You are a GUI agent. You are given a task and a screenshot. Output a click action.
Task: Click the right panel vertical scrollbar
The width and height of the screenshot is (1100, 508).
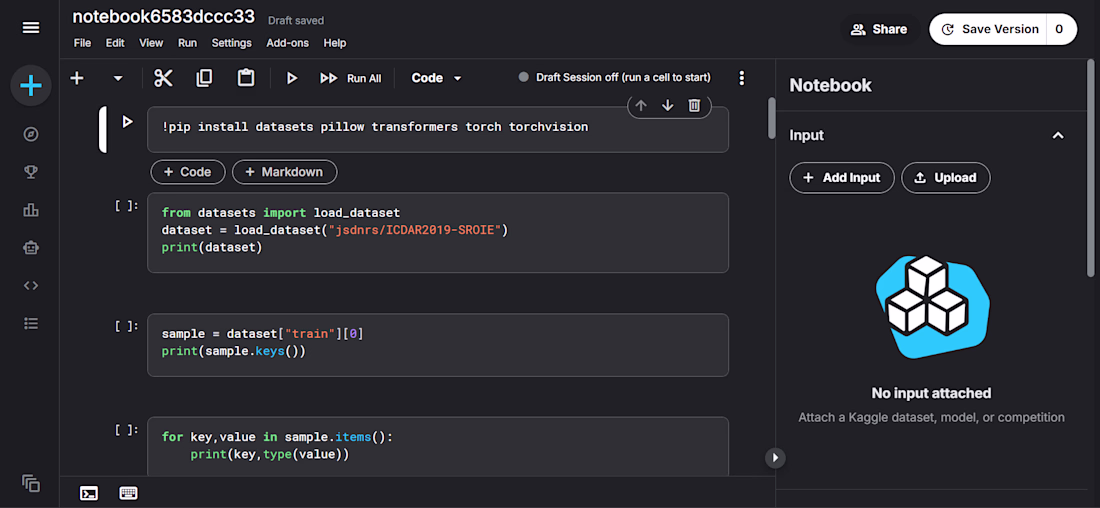point(1090,168)
